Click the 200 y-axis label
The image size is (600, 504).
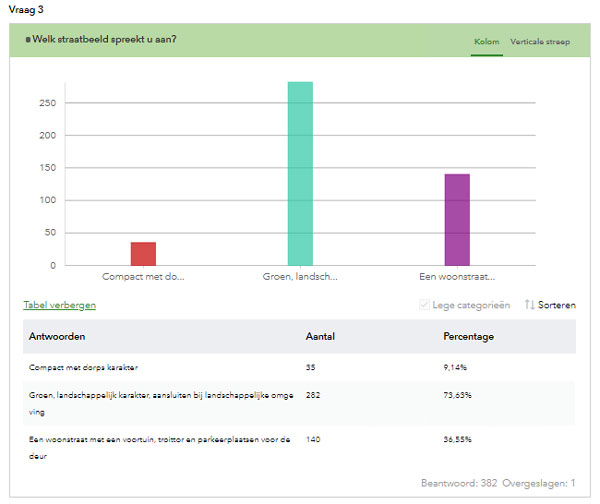tap(47, 135)
